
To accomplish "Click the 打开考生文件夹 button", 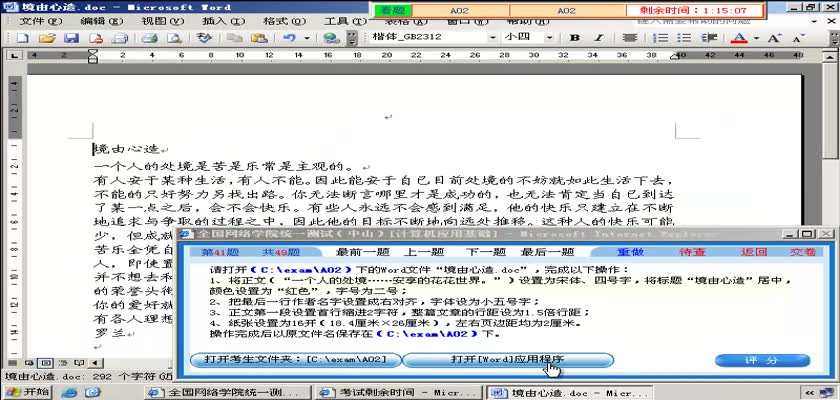I will 296,359.
